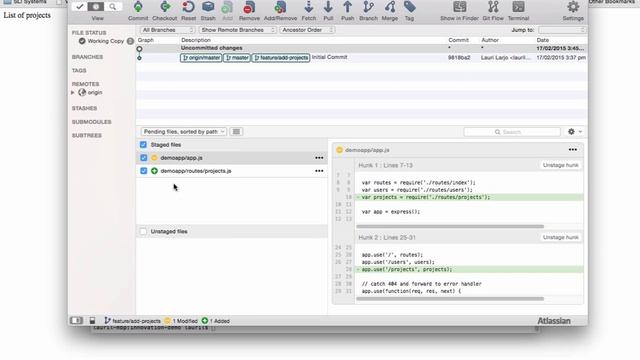Open the Ancestor Order dropdown
The image size is (640, 360).
(307, 30)
